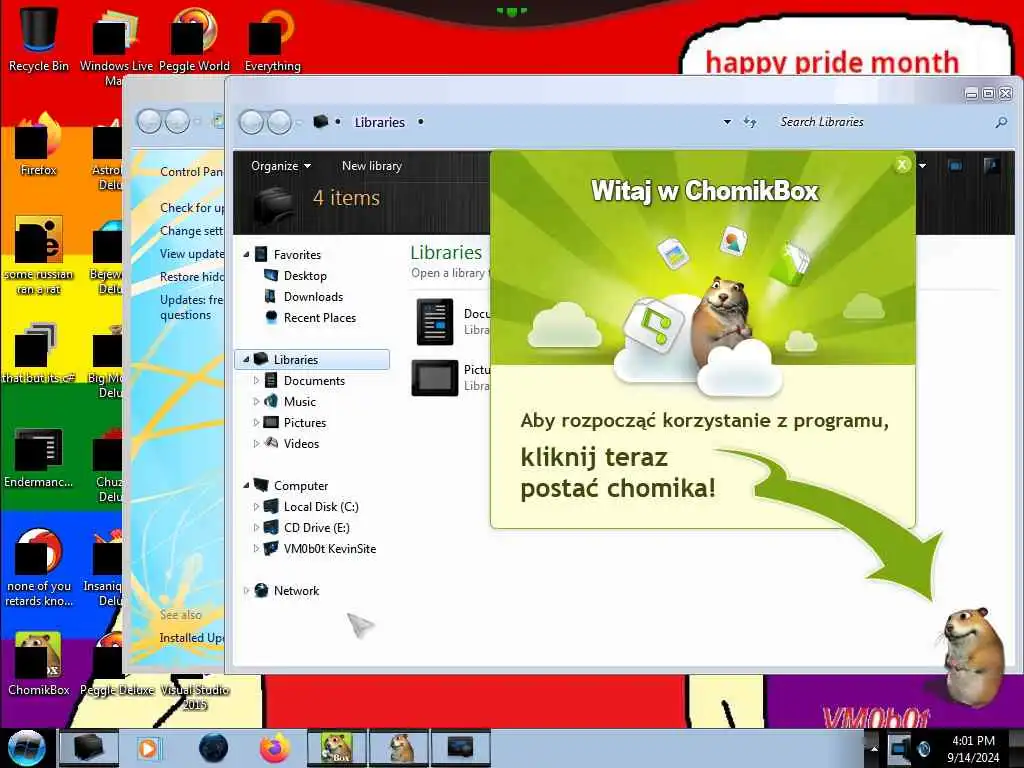Launch Firefox from the desktop icon
Screen dimensions: 1024x768
tap(39, 145)
